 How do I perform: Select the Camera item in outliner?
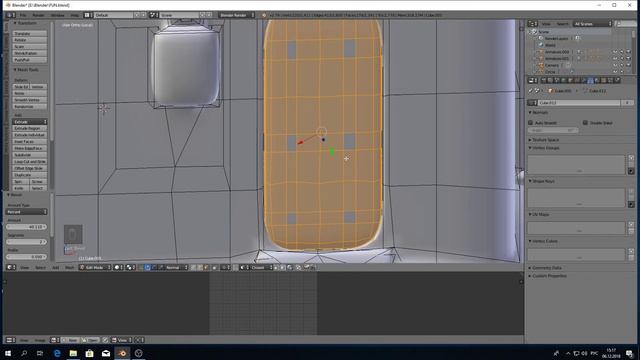pos(551,65)
